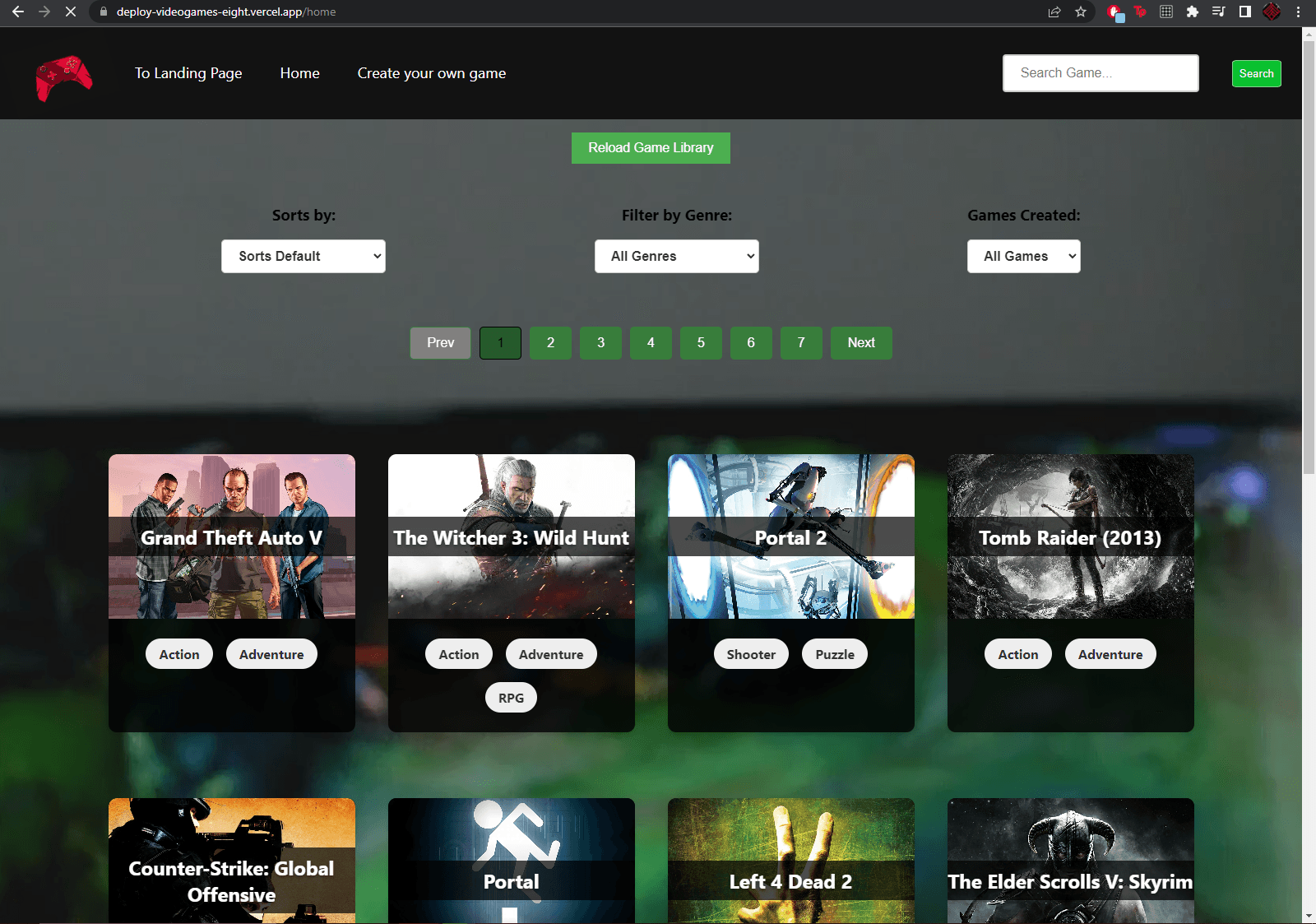Stop page loading with X button

pyautogui.click(x=71, y=12)
